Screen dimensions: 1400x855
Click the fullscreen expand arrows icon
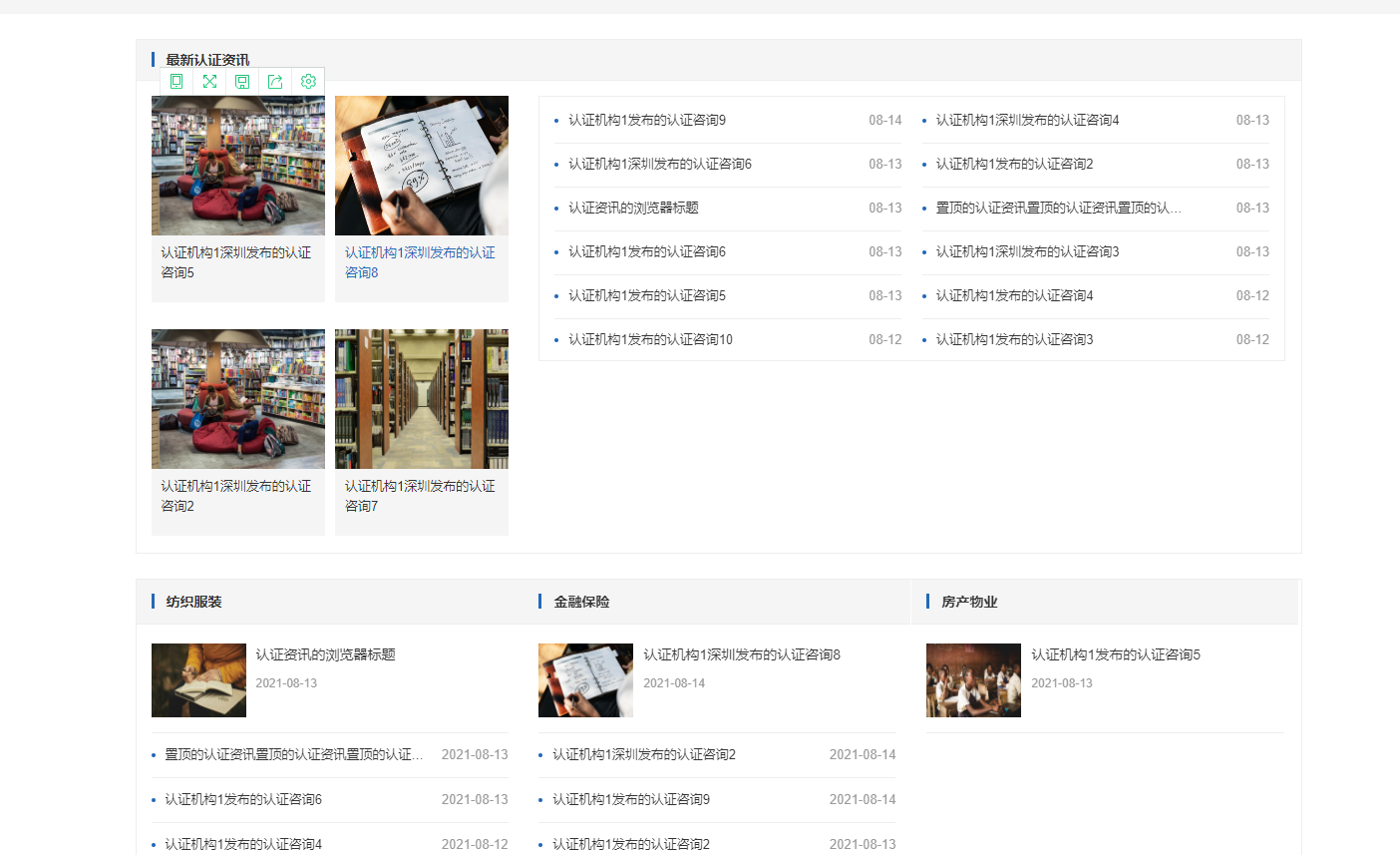pyautogui.click(x=209, y=82)
